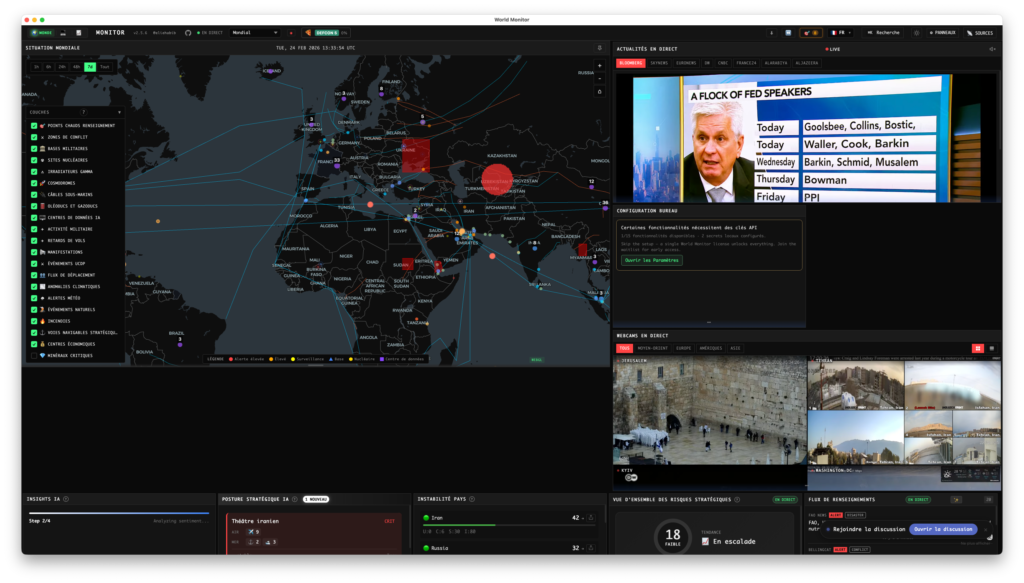1024x583 pixels.
Task: Click the Ouvrir la discussion button
Action: tap(943, 529)
